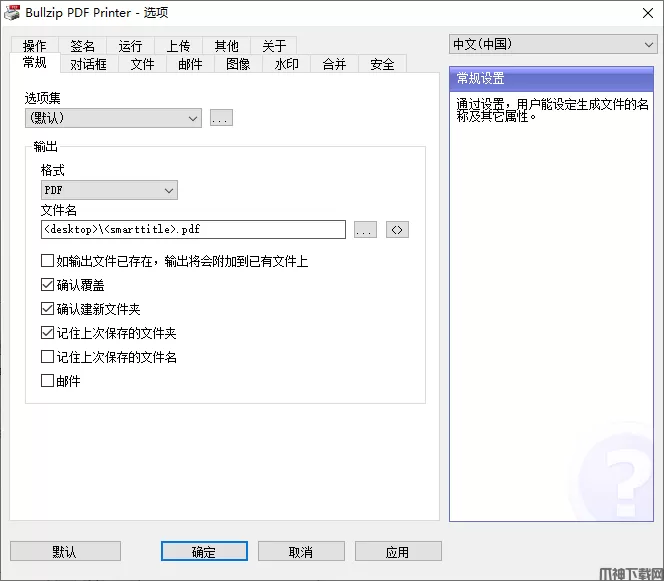
Task: Open the 图像 tab
Action: point(238,64)
